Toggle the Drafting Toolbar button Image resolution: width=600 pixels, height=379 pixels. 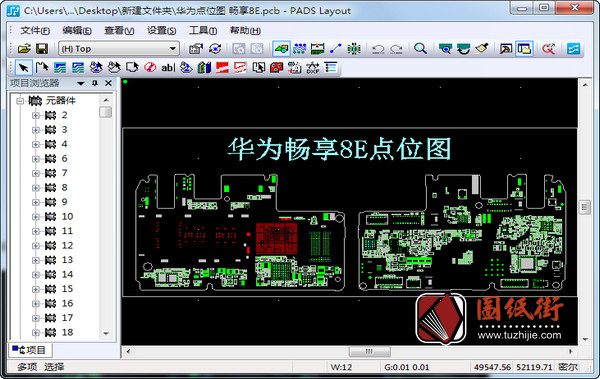(281, 49)
